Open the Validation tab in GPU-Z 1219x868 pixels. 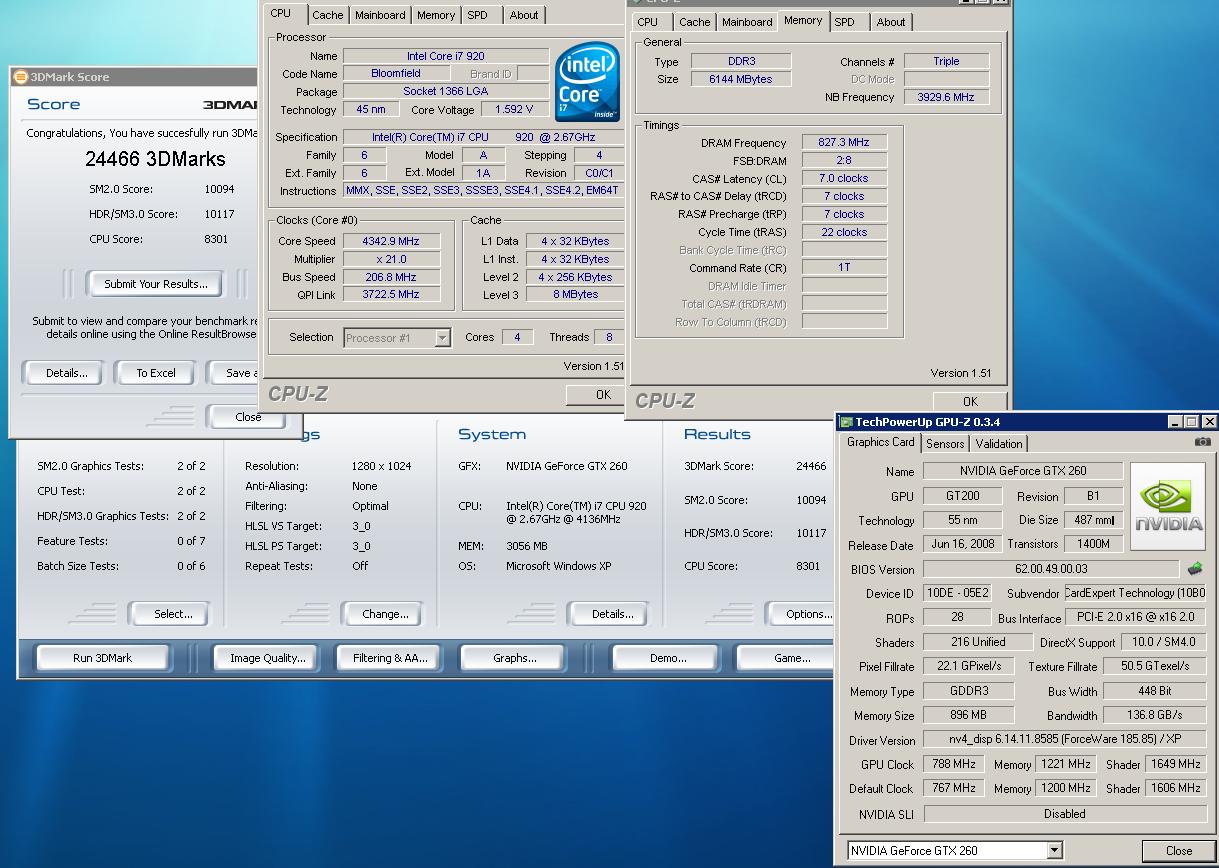pos(999,444)
